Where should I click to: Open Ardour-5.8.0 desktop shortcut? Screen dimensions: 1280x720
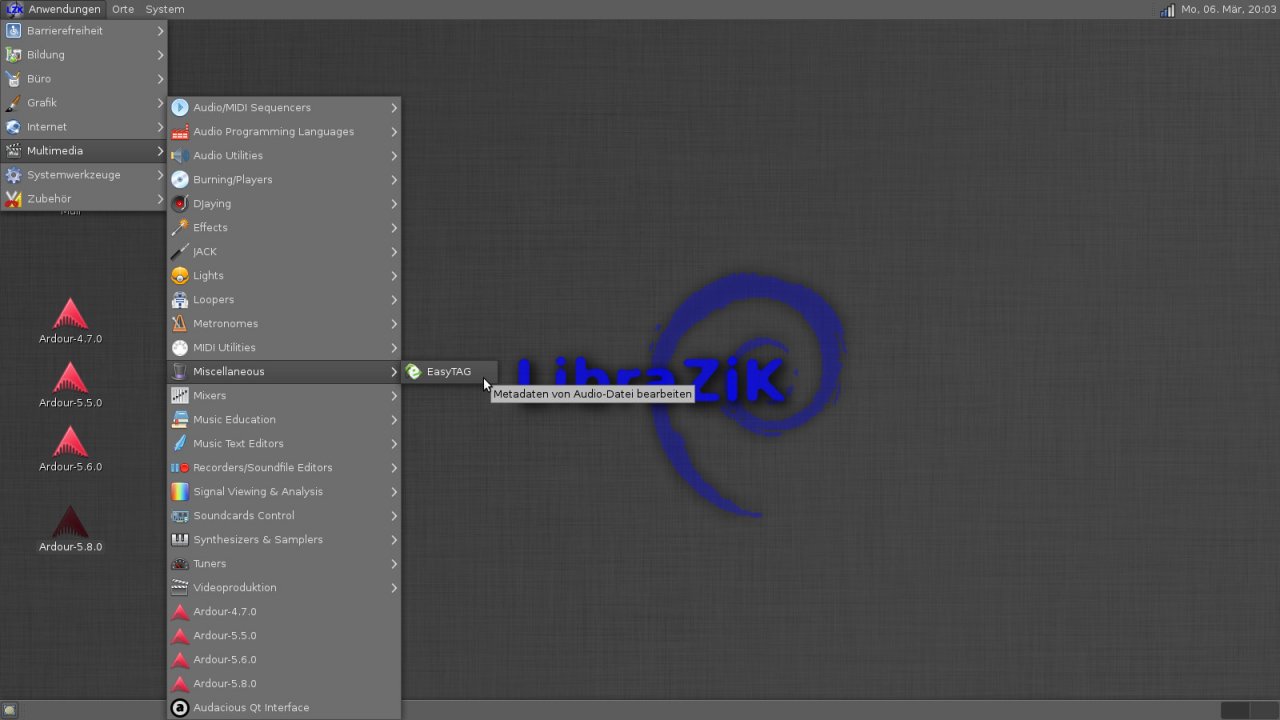(x=70, y=528)
